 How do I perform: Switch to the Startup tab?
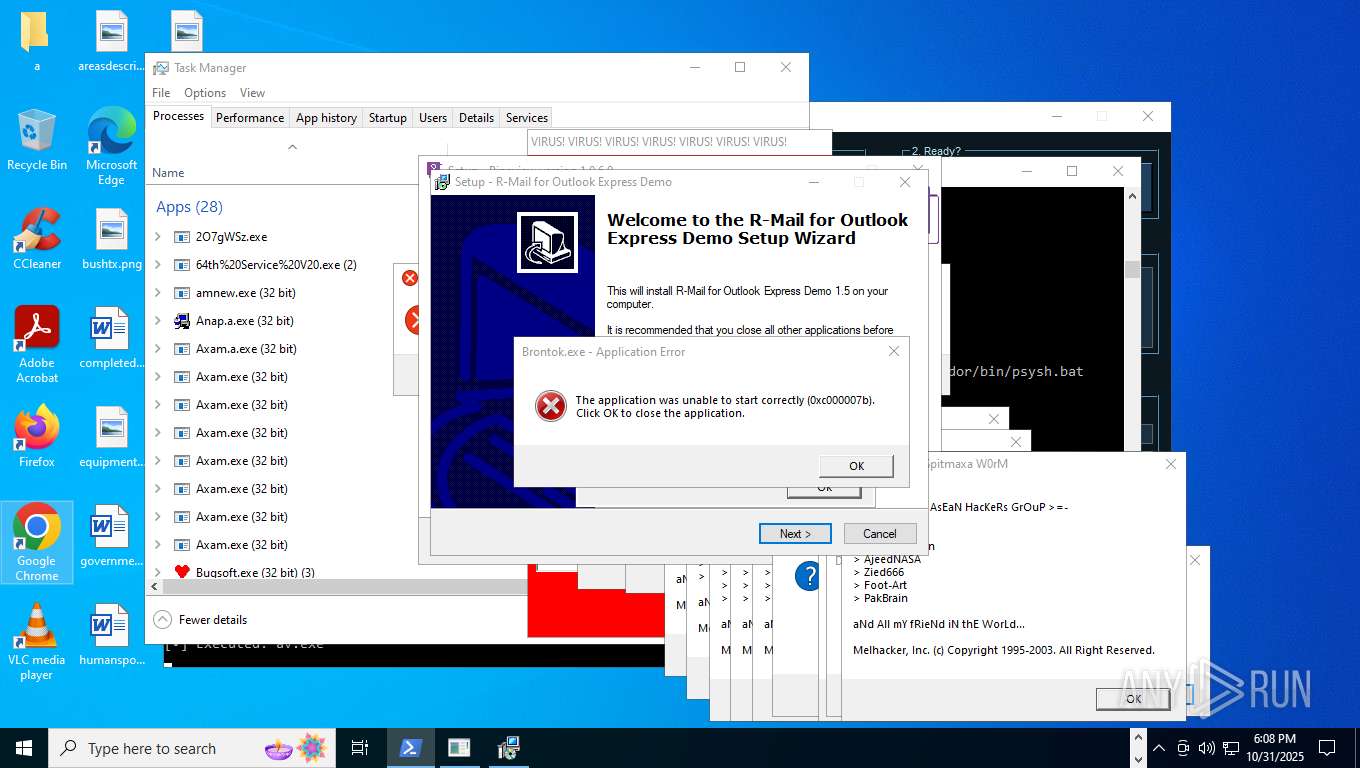click(x=388, y=117)
